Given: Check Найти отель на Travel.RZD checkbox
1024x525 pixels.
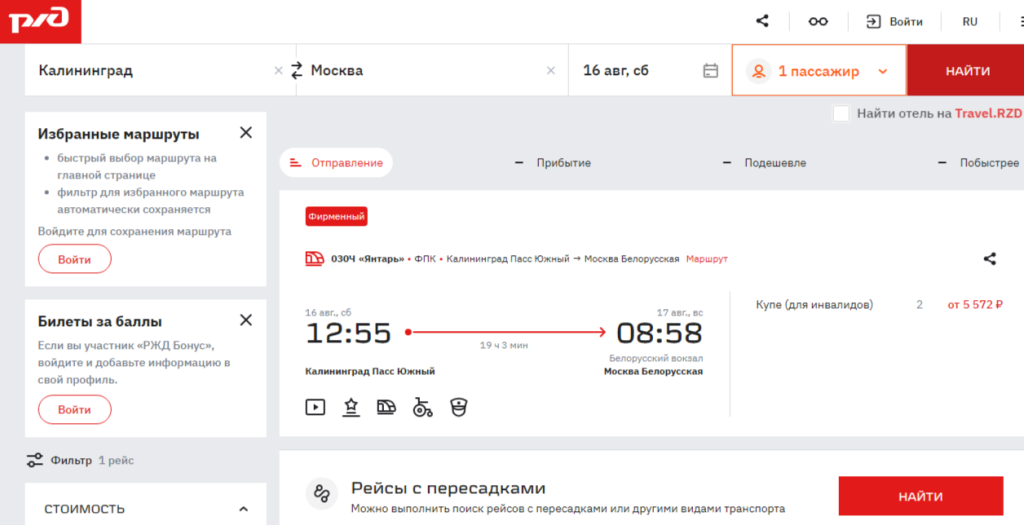Looking at the screenshot, I should coord(841,113).
